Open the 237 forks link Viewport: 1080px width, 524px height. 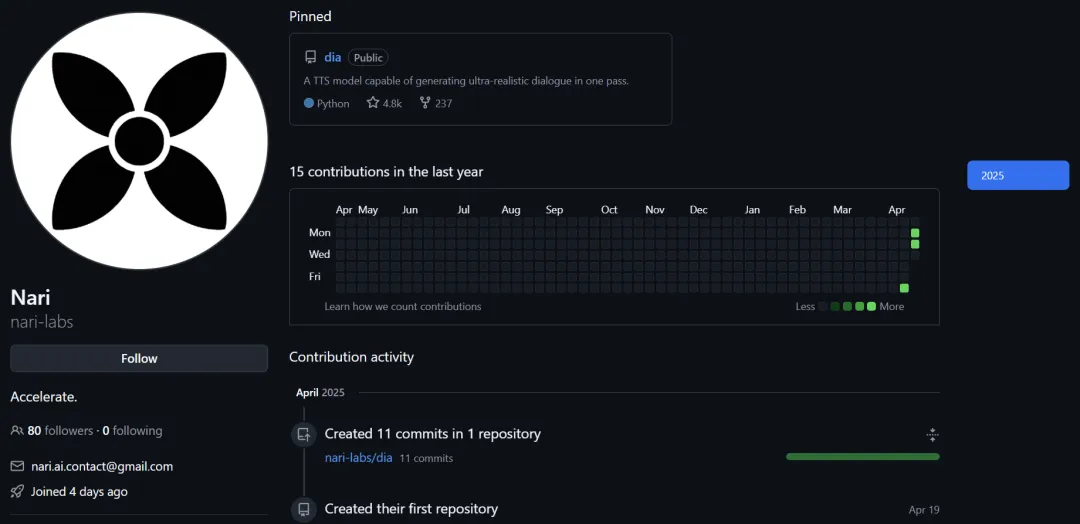tap(435, 103)
